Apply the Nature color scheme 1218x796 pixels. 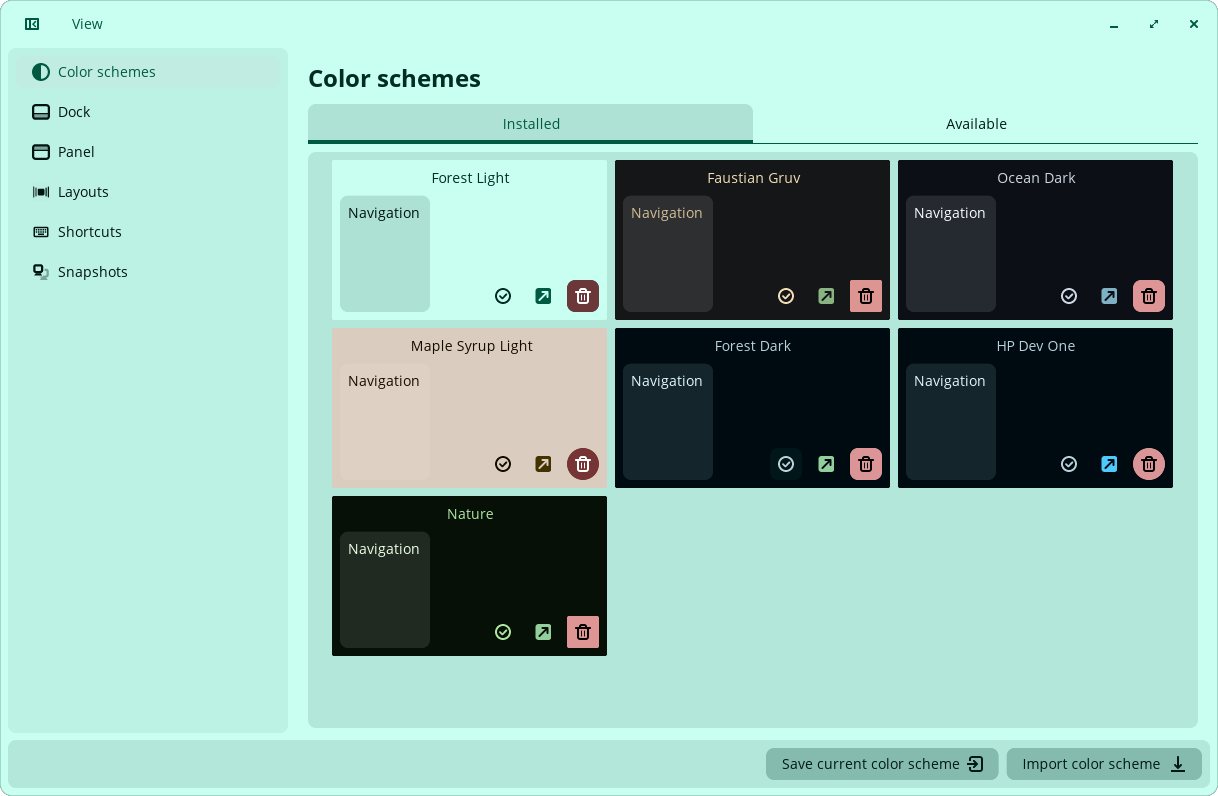tap(503, 632)
